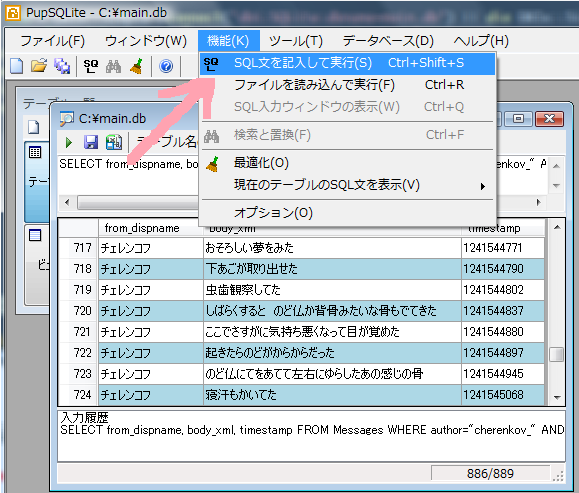
Task: Click the new database icon in main toolbar
Action: click(x=17, y=66)
